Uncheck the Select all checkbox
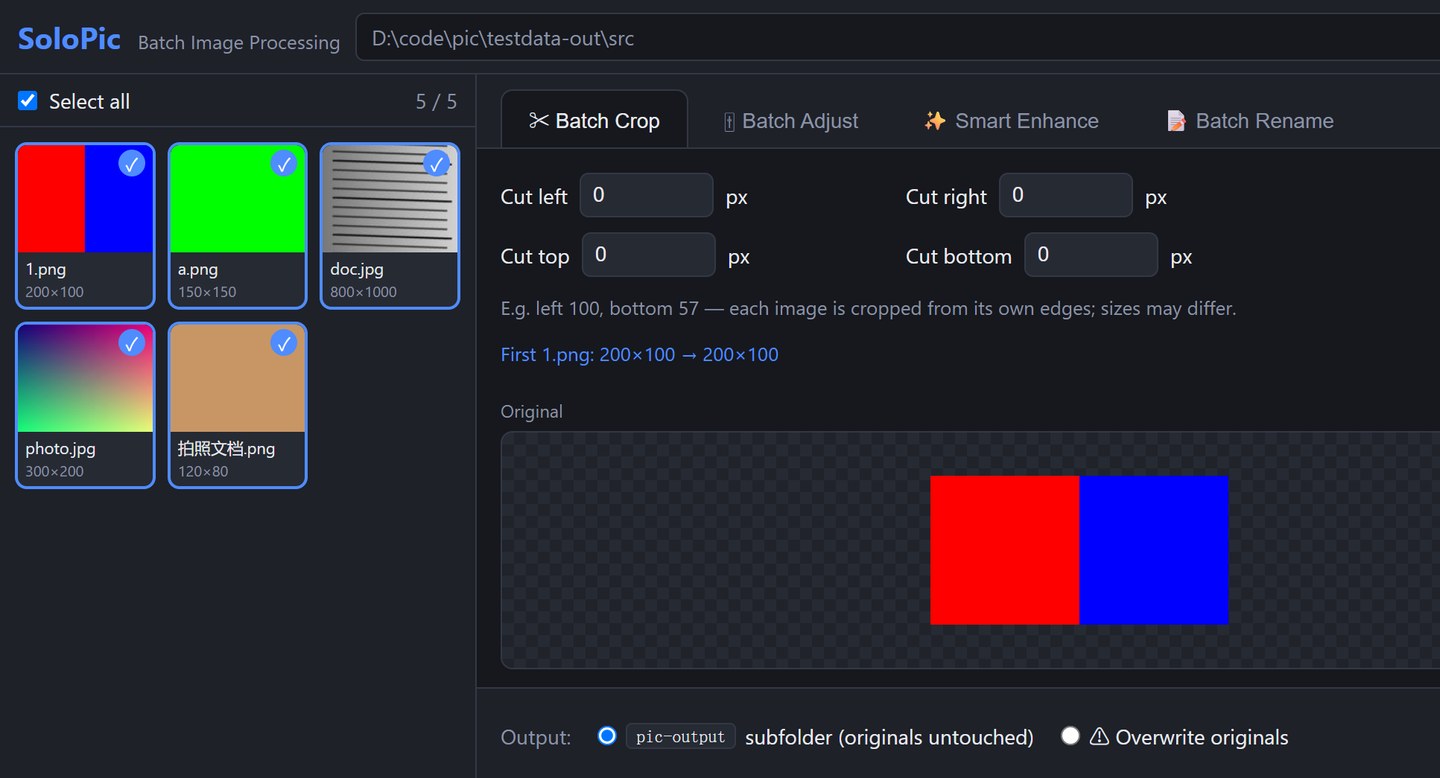This screenshot has width=1440, height=778. (28, 101)
